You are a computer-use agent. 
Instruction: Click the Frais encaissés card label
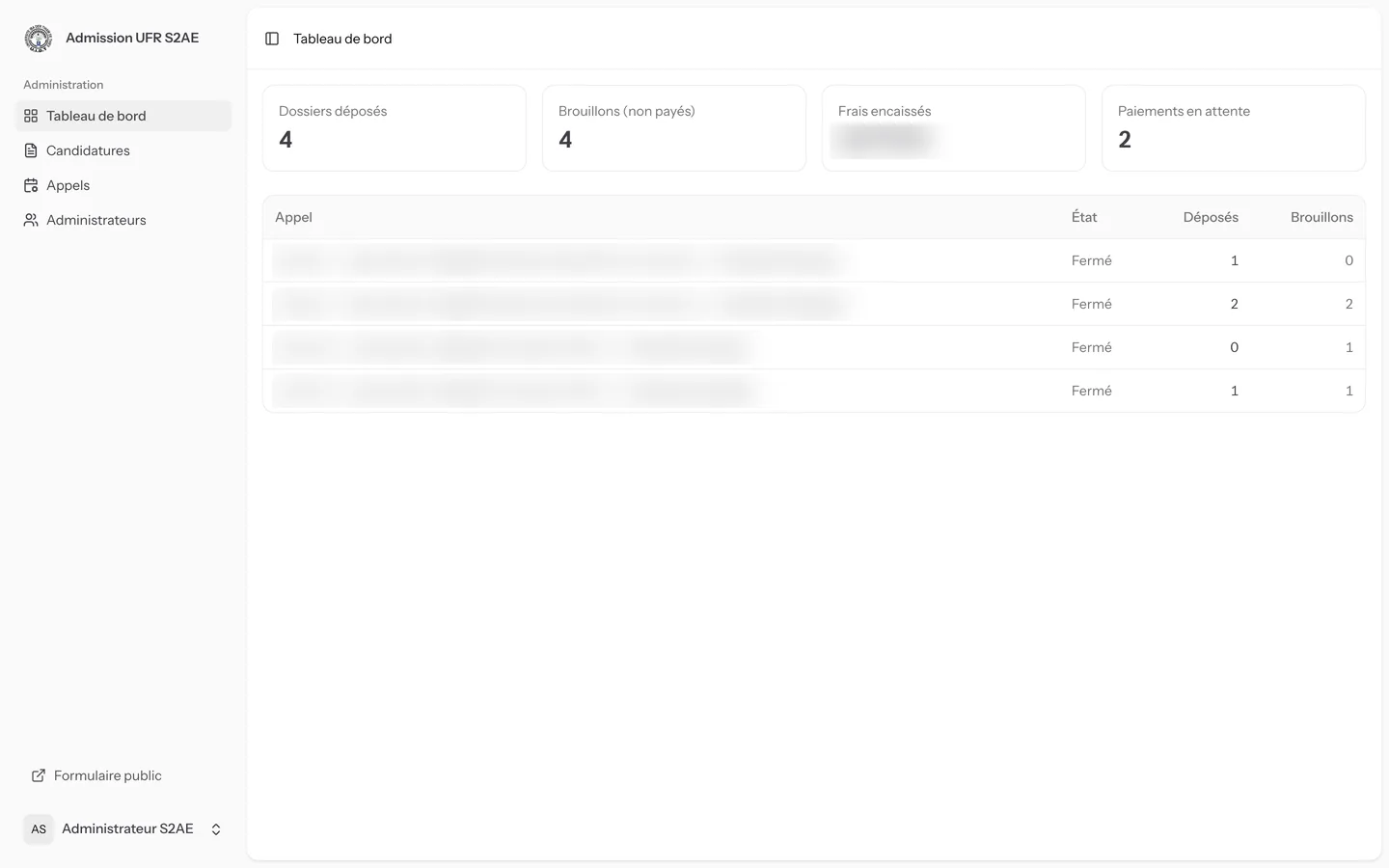[x=885, y=111]
